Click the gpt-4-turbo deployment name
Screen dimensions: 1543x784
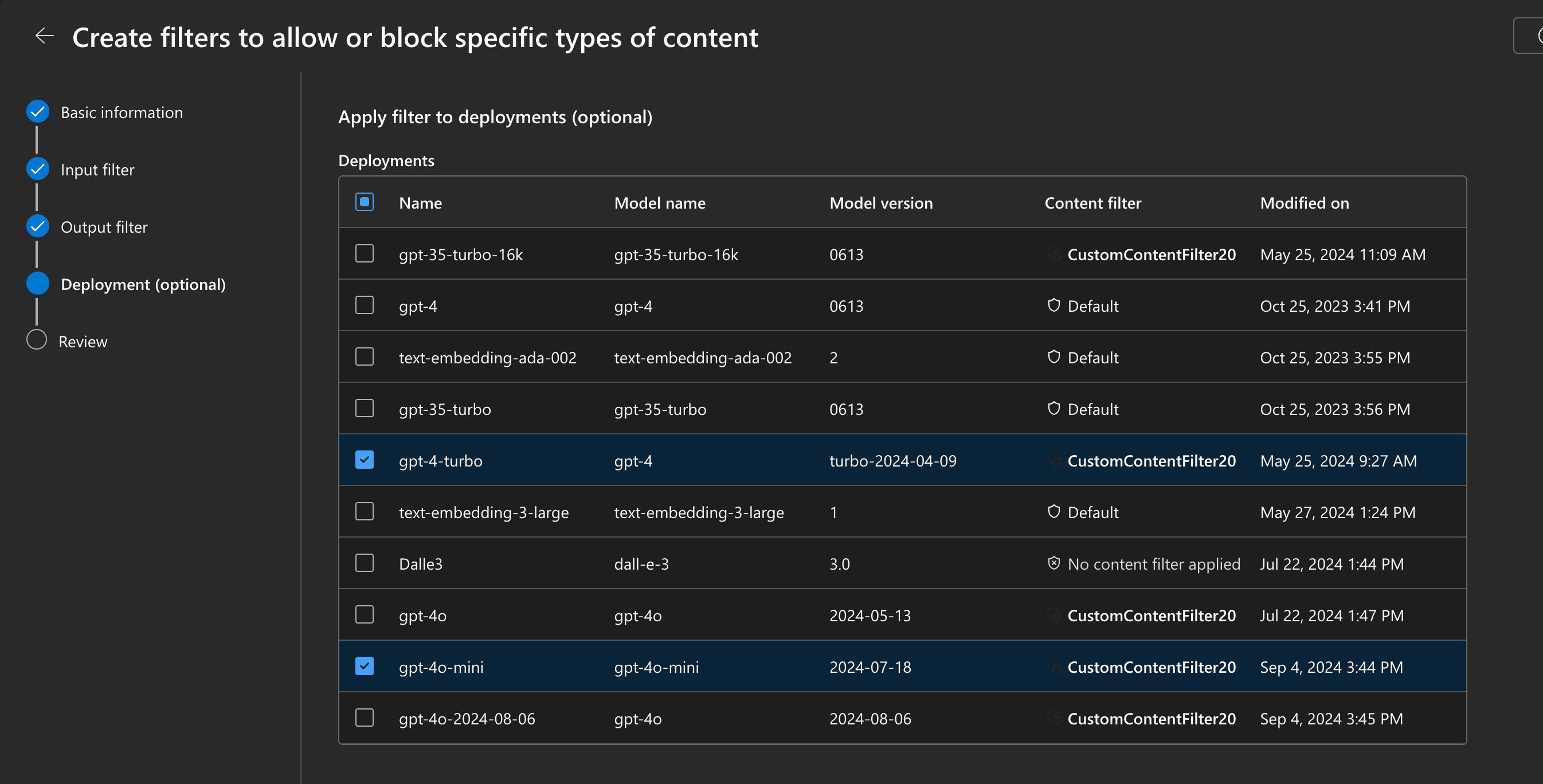[x=440, y=461]
